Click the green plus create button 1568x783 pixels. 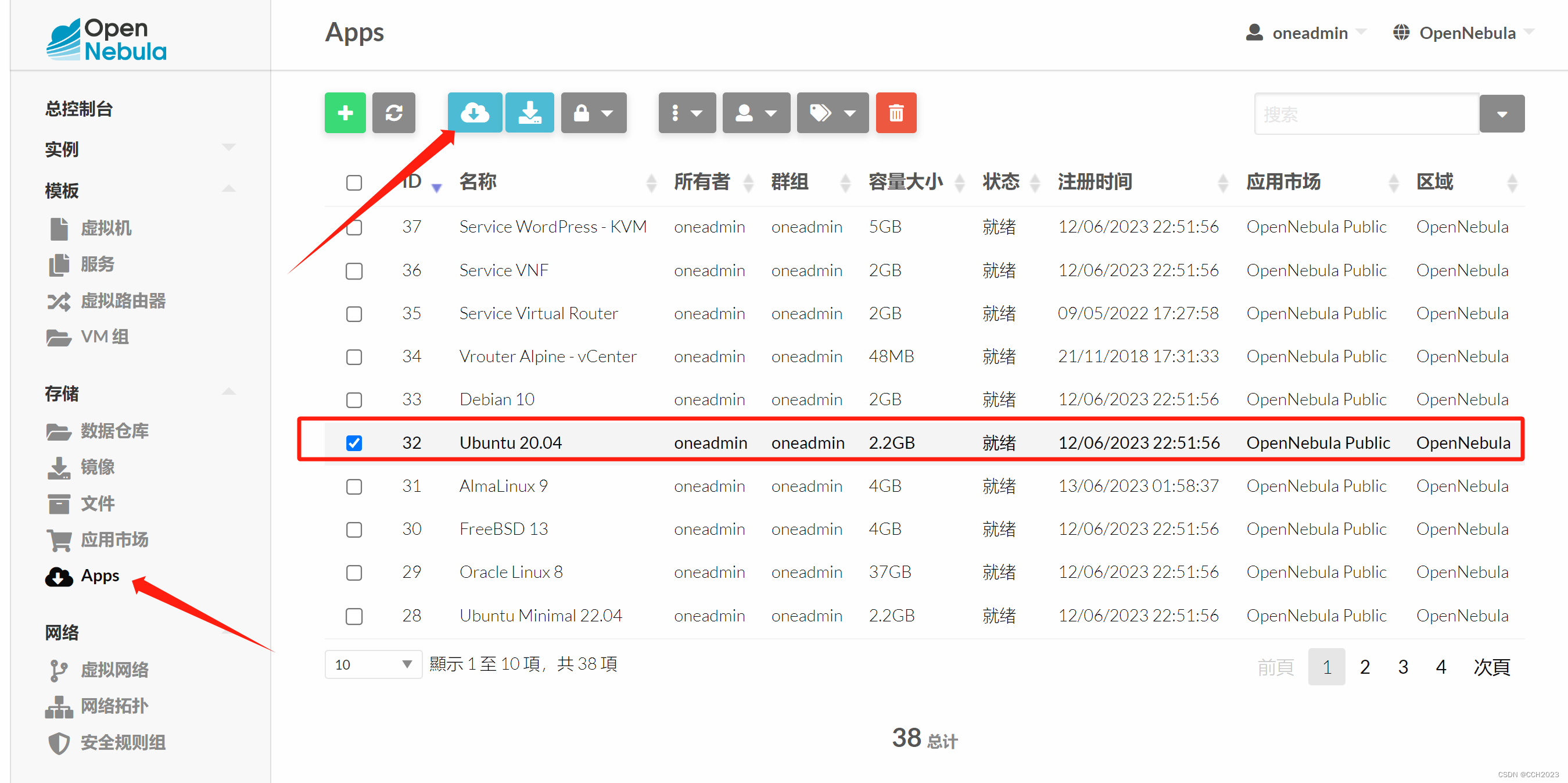[345, 113]
